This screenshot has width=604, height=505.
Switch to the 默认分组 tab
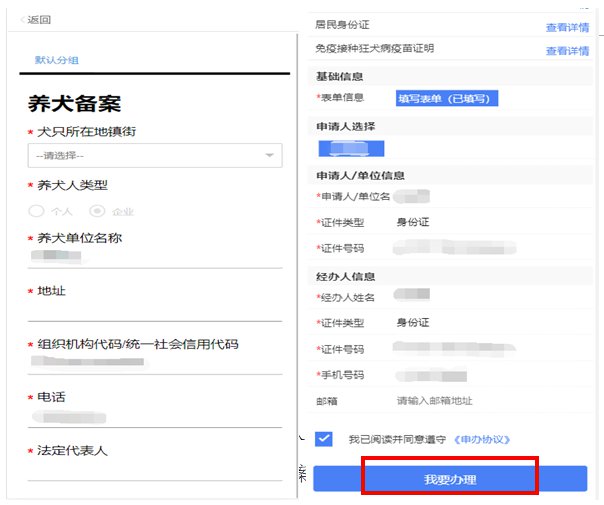coord(55,60)
